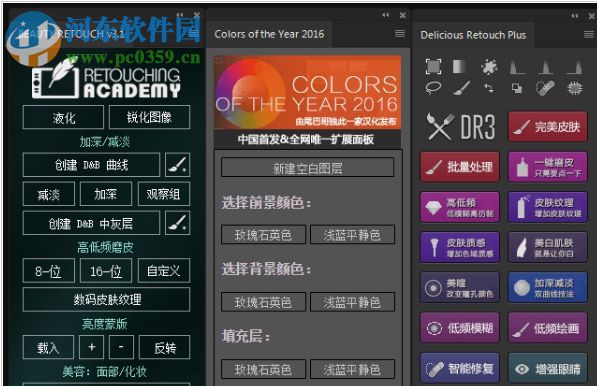597x386 pixels.
Task: Click the patch tool icon
Action: coord(574,88)
